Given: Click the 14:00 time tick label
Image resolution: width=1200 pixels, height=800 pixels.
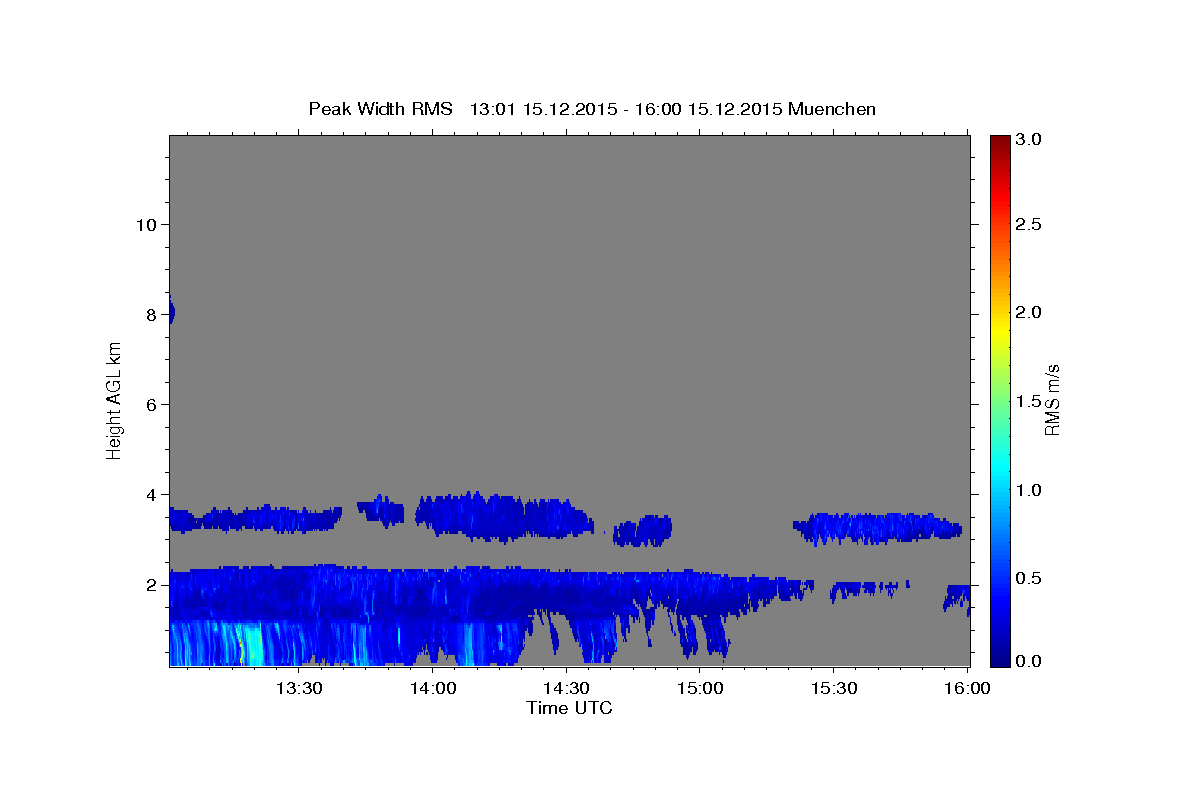Looking at the screenshot, I should 433,688.
